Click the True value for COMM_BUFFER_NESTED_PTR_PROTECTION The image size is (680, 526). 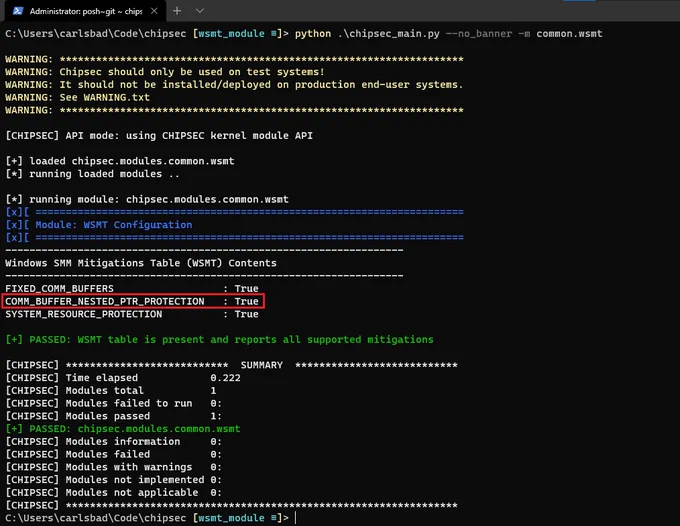(x=246, y=301)
